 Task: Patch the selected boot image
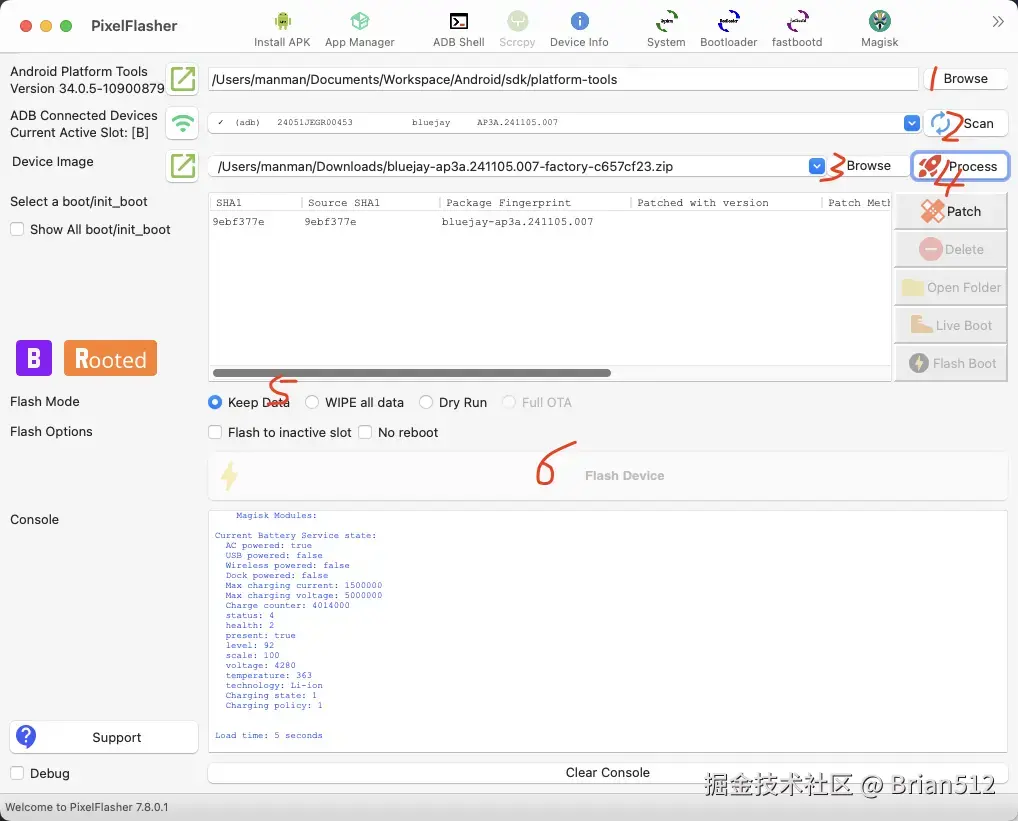pos(950,211)
